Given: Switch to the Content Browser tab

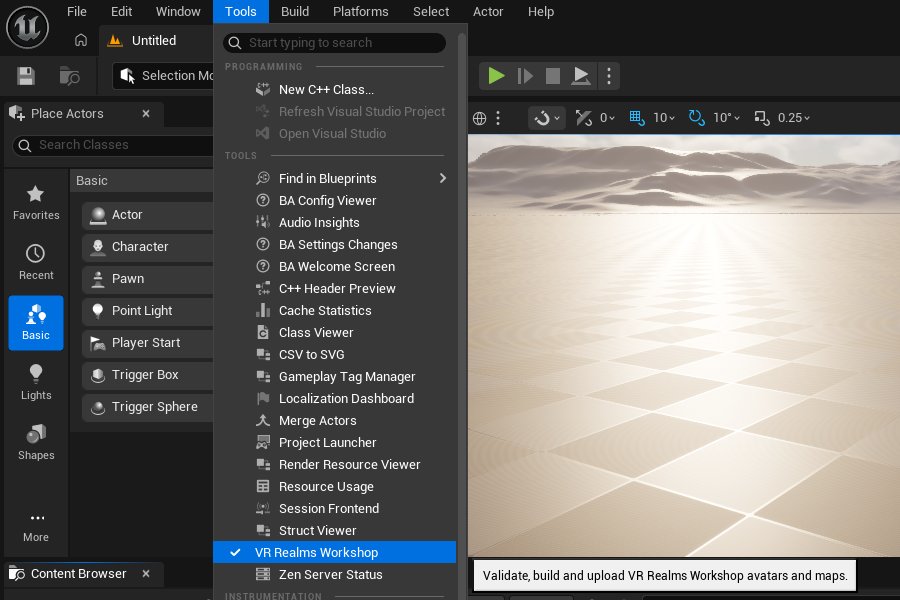Looking at the screenshot, I should [78, 574].
